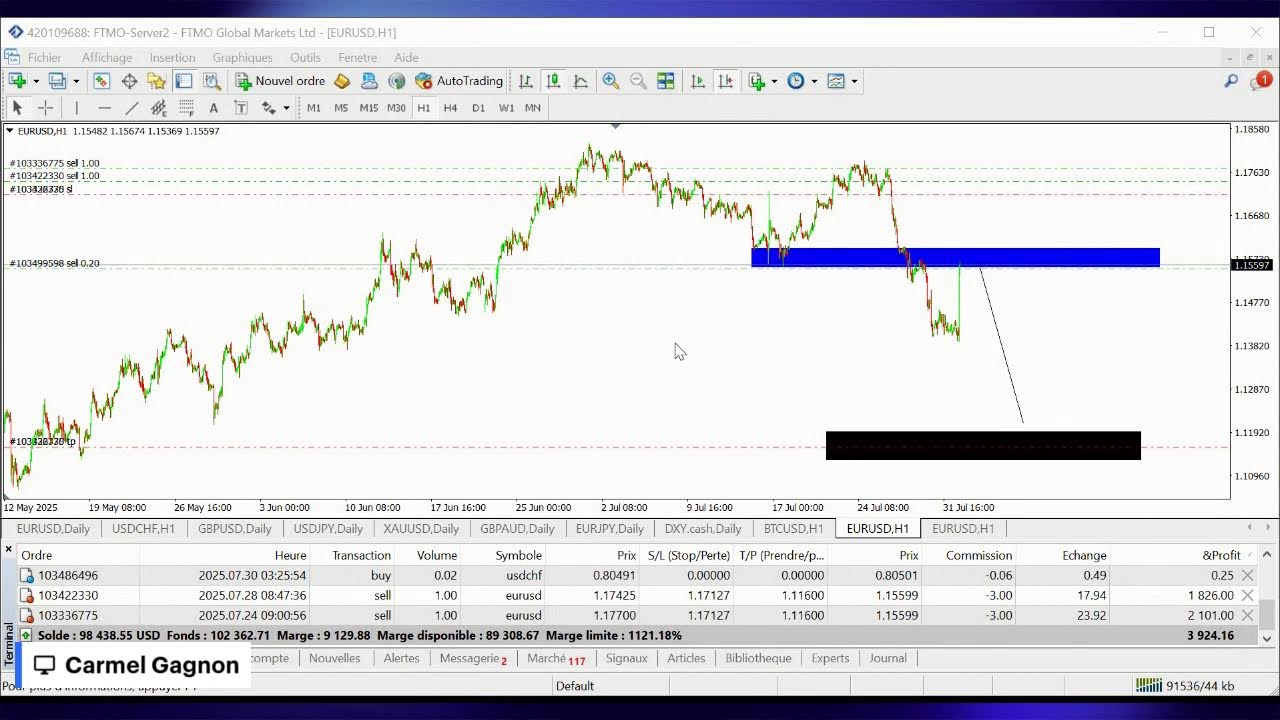Viewport: 1280px width, 720px height.
Task: Toggle the Terminal panel icon
Action: click(x=184, y=81)
